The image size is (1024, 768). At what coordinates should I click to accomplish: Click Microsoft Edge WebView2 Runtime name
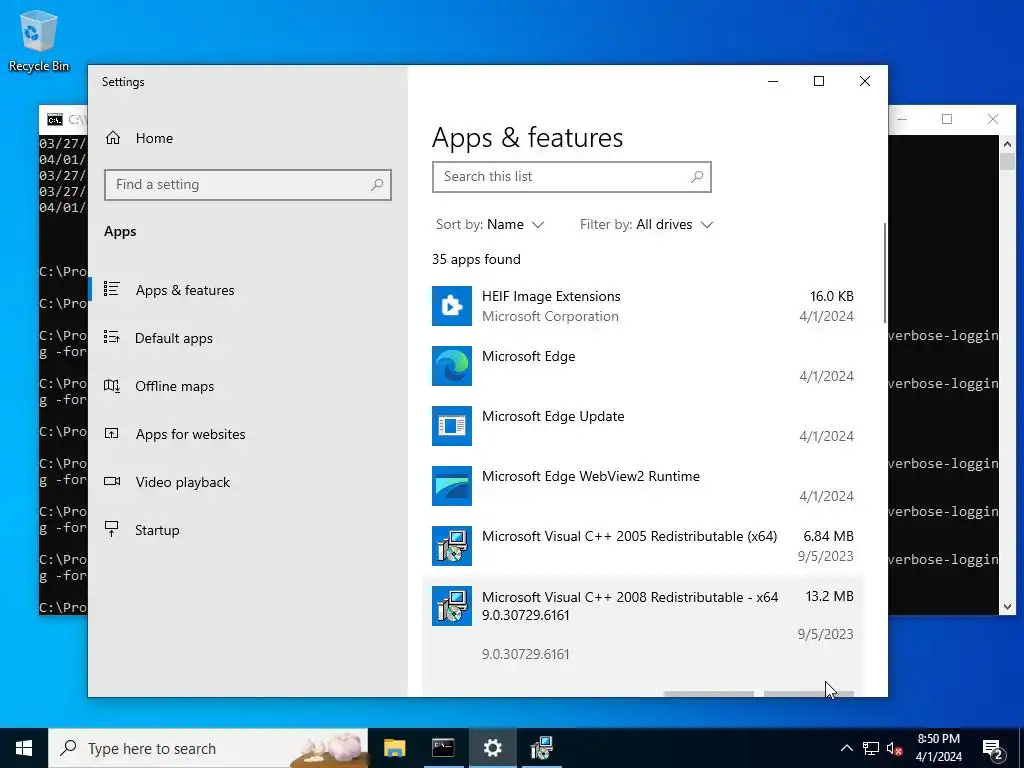click(591, 477)
